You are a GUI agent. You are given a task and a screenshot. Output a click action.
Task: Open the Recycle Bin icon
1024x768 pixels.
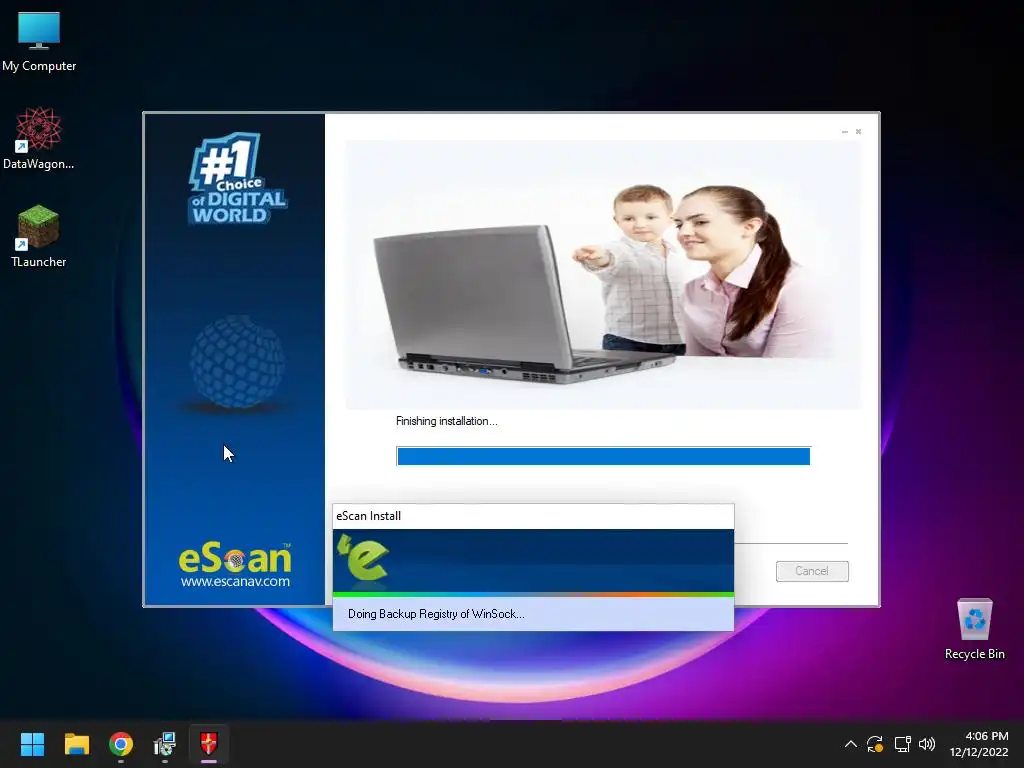pos(974,629)
